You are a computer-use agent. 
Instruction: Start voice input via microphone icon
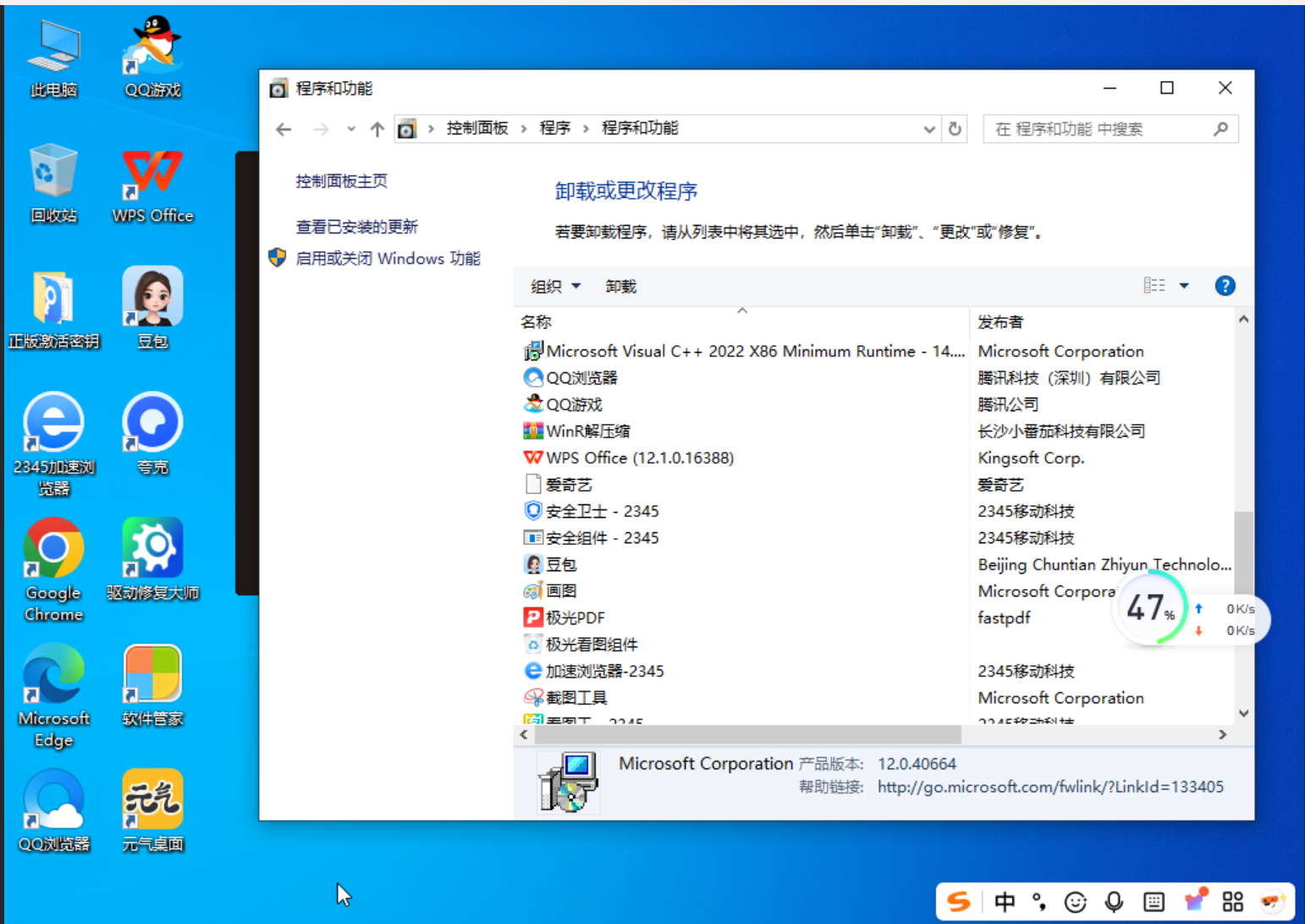pyautogui.click(x=1114, y=902)
